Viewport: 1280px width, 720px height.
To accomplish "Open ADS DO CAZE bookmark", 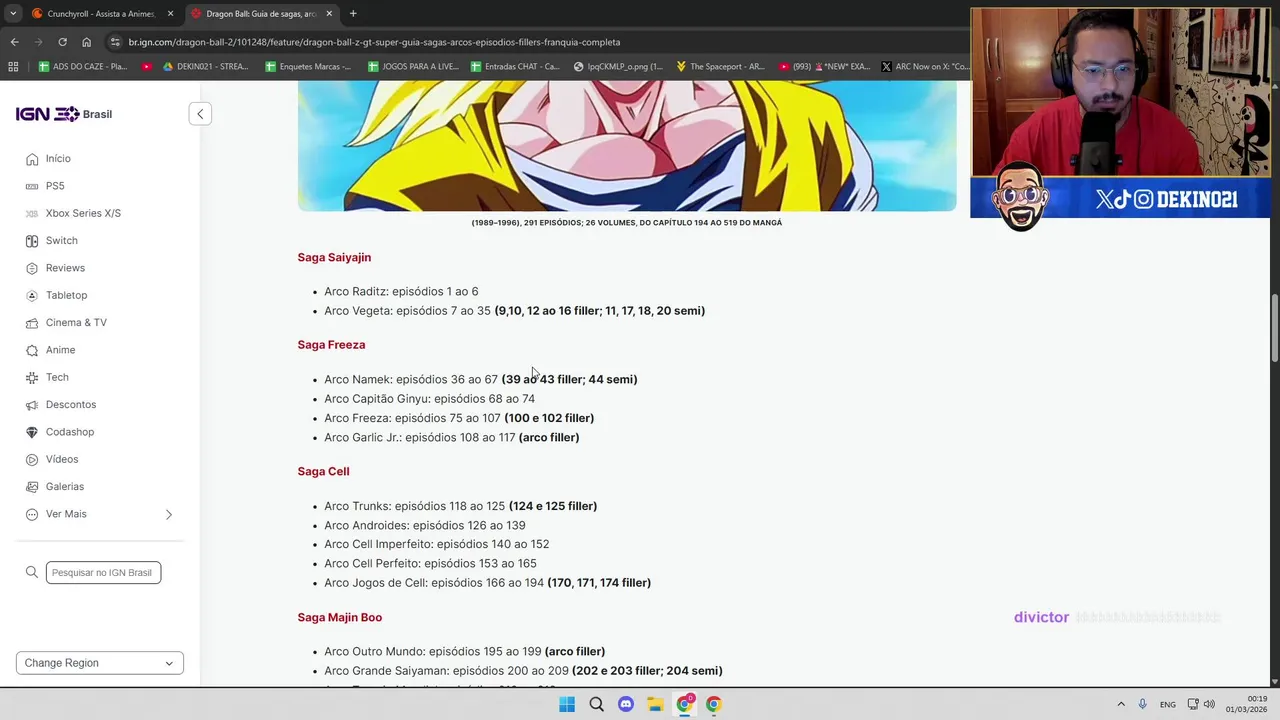I will click(82, 67).
